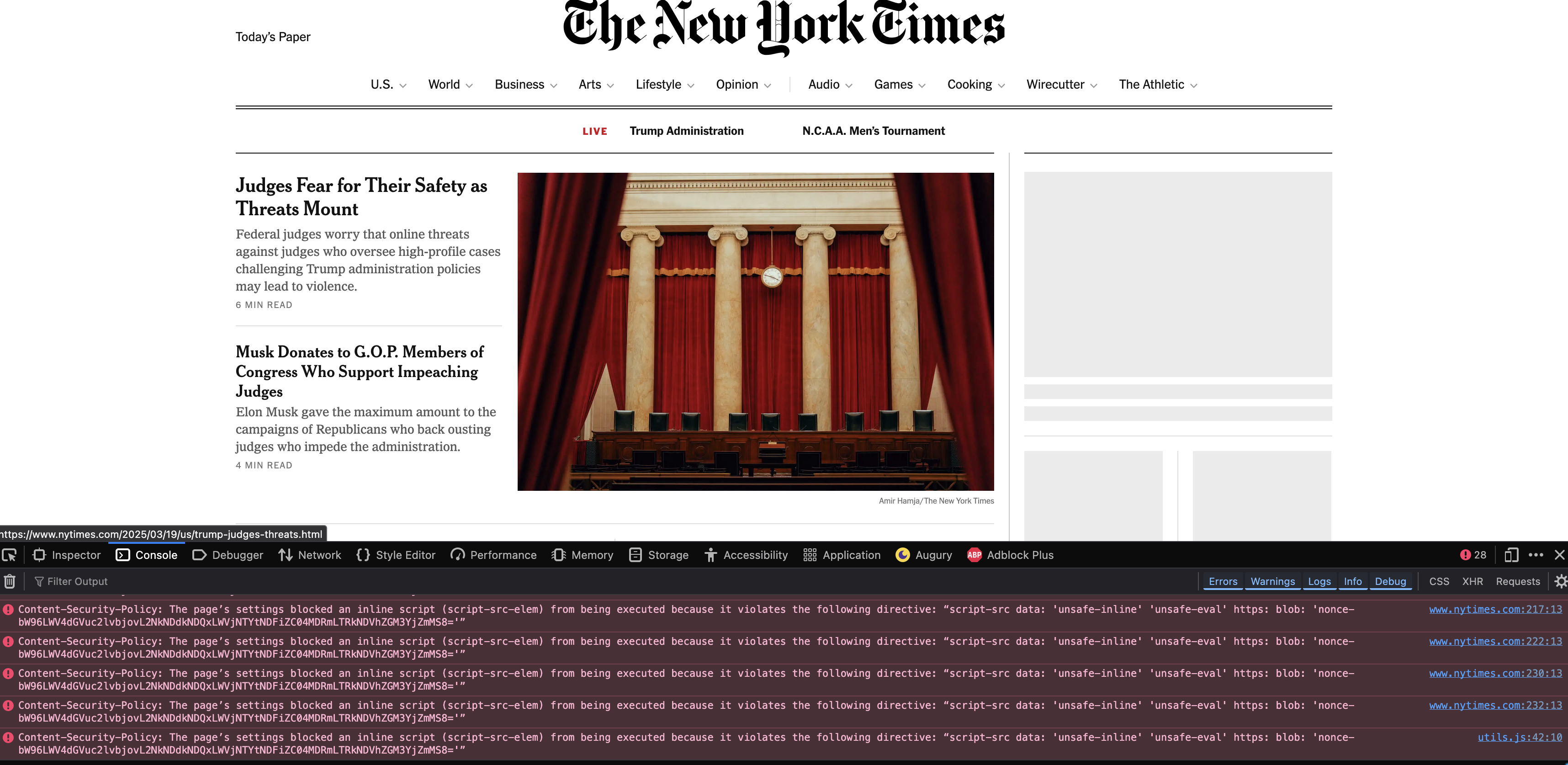Open devtools three-dot customize menu

pos(1536,555)
